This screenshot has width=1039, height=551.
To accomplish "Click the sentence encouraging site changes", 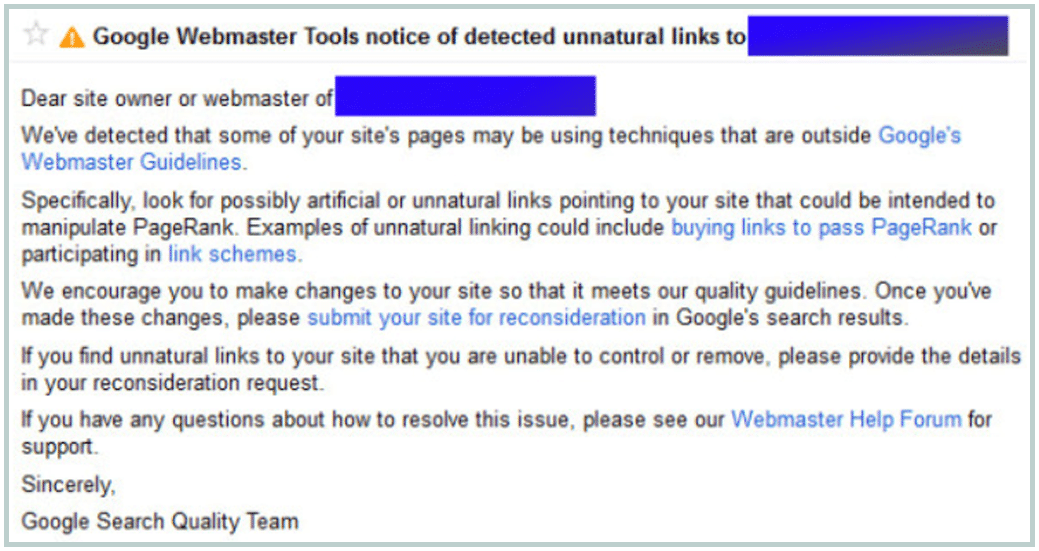I will click(x=506, y=304).
